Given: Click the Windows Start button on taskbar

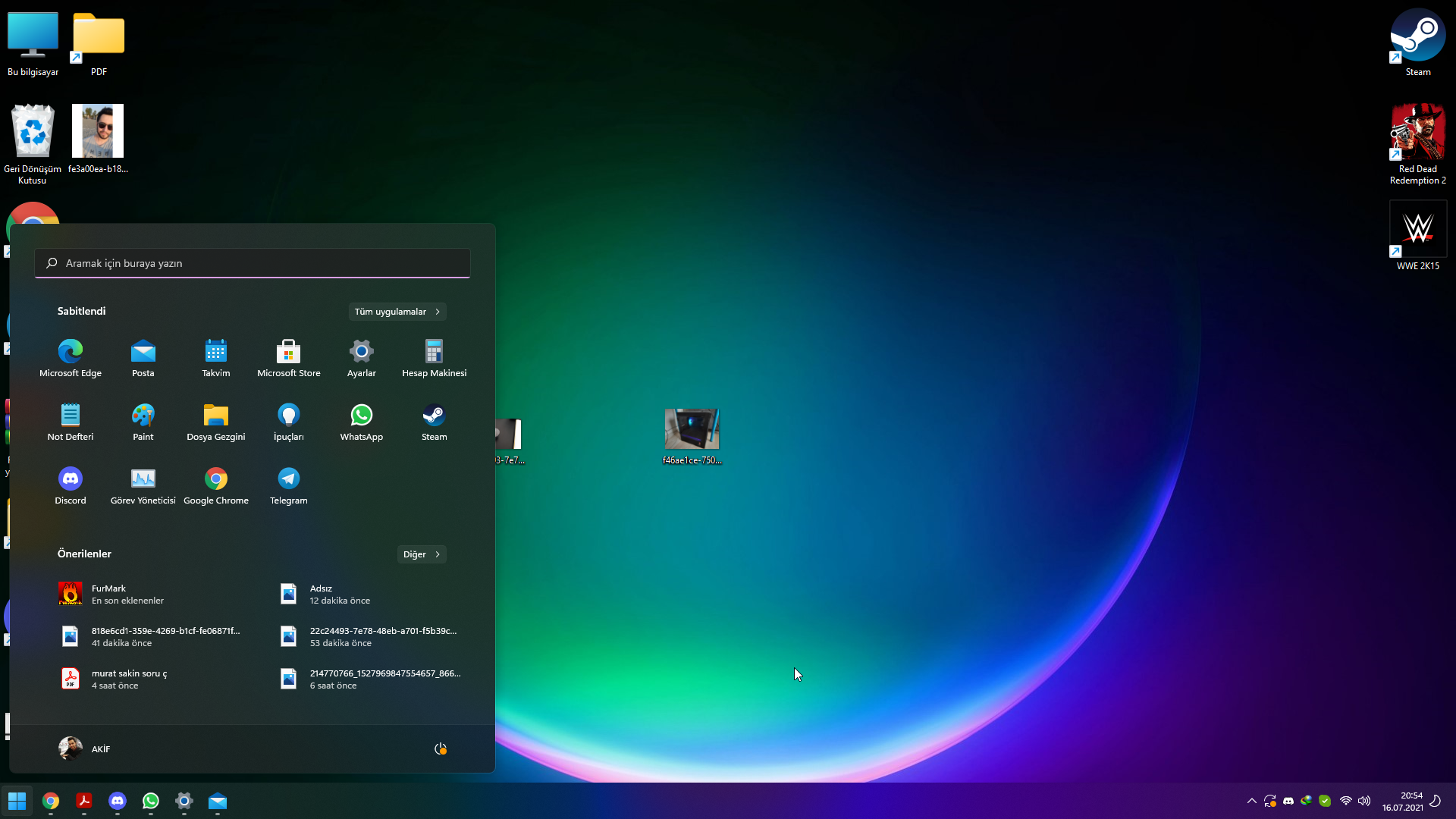Looking at the screenshot, I should (x=17, y=801).
